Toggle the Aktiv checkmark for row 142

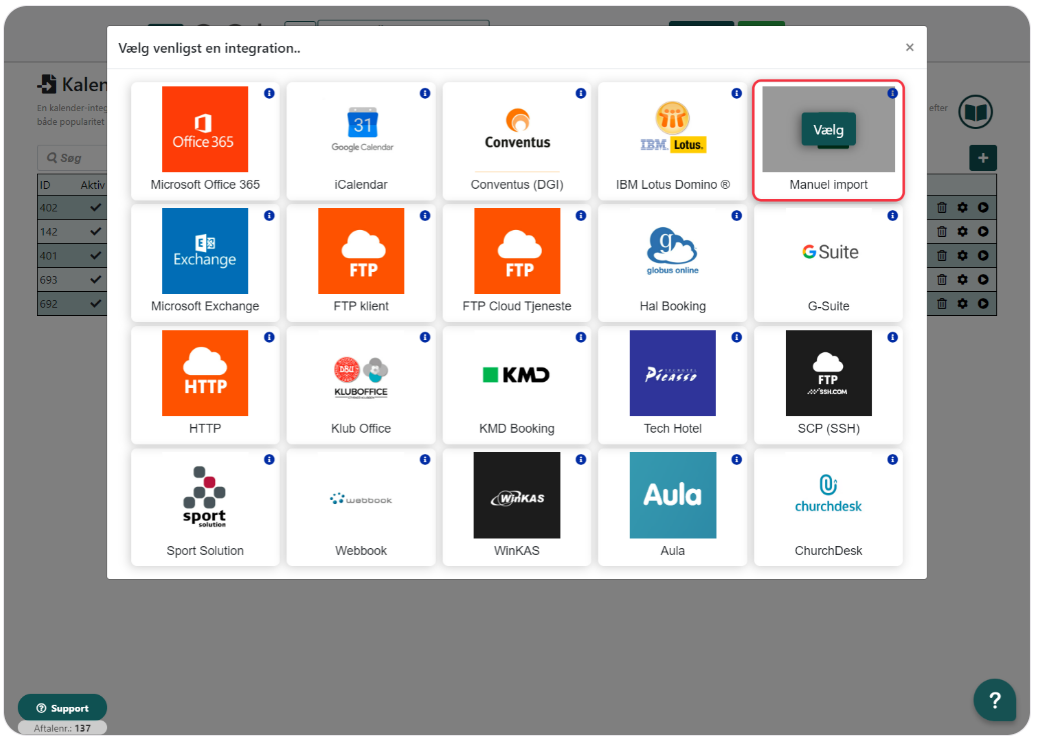(95, 231)
